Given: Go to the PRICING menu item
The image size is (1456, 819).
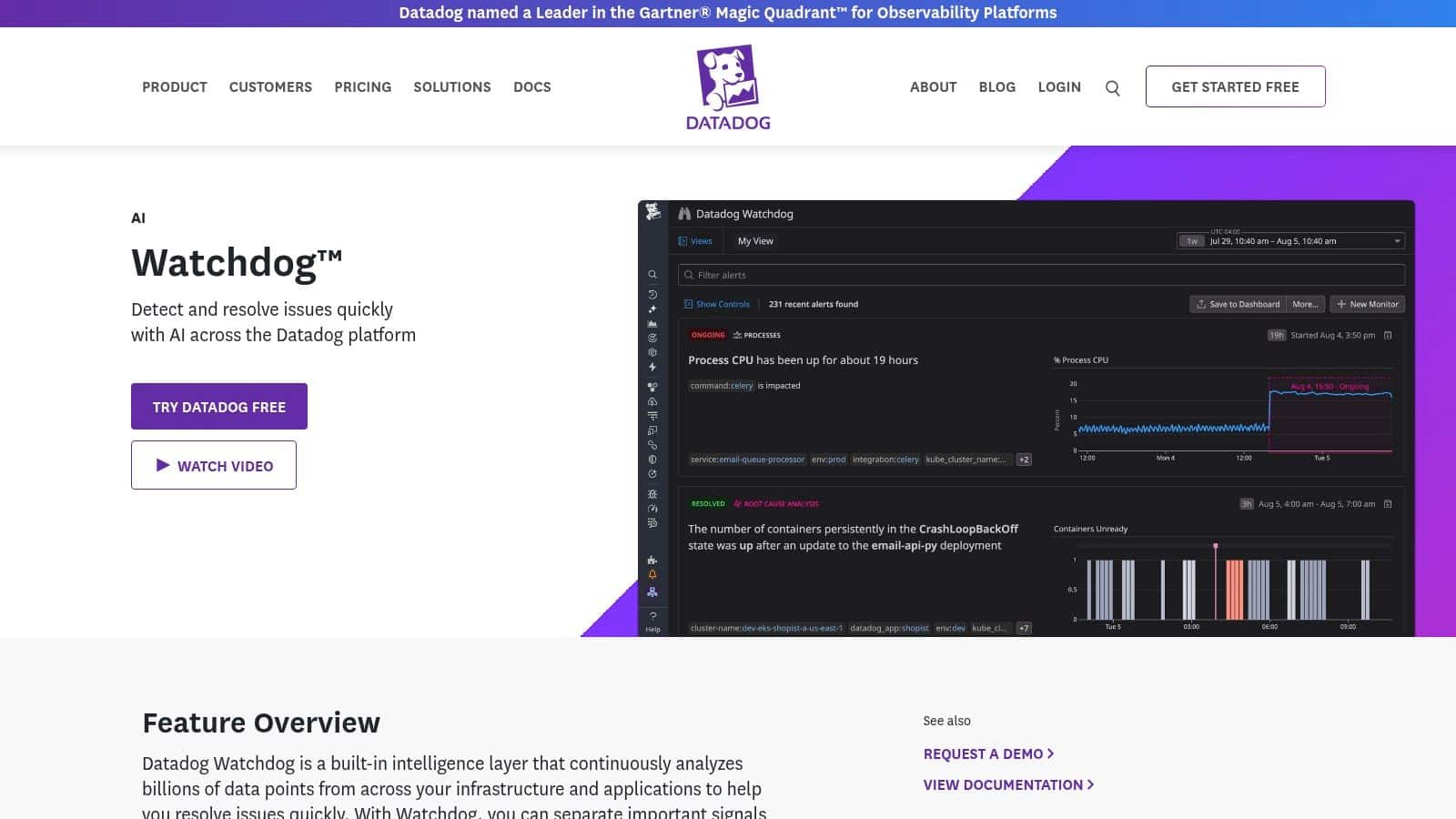Looking at the screenshot, I should [362, 87].
